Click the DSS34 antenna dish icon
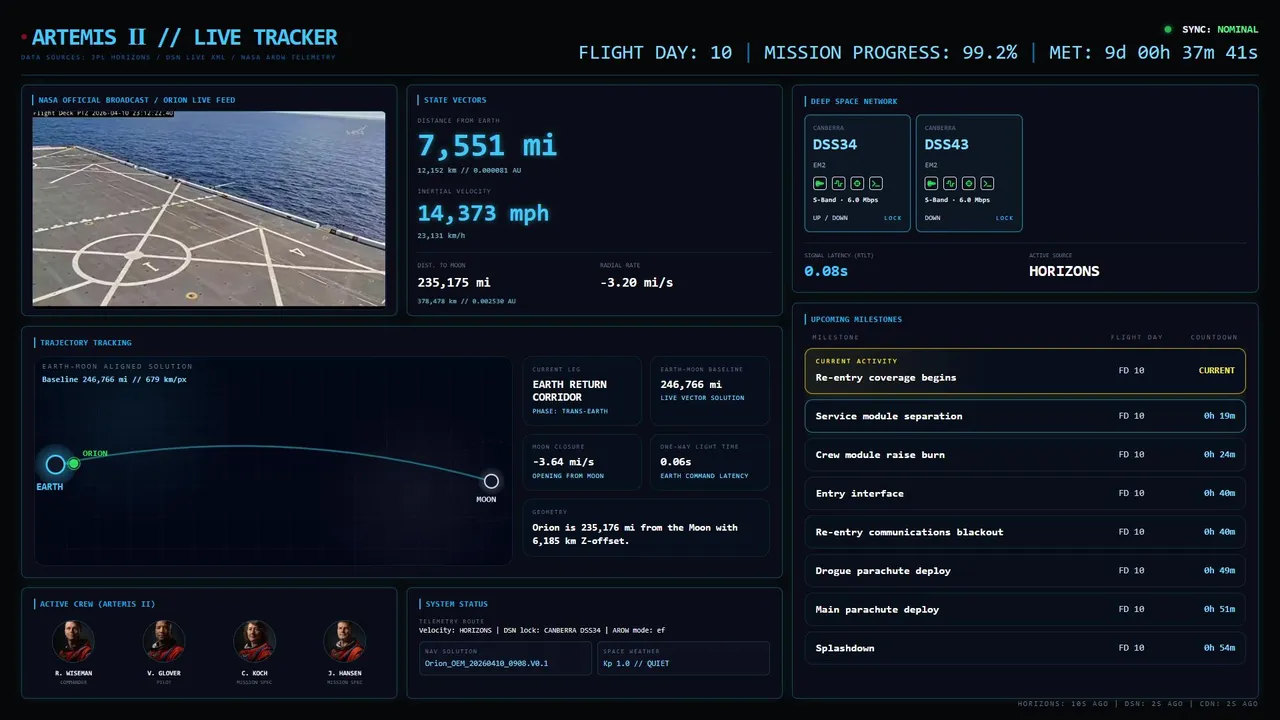The width and height of the screenshot is (1280, 720). pyautogui.click(x=819, y=184)
